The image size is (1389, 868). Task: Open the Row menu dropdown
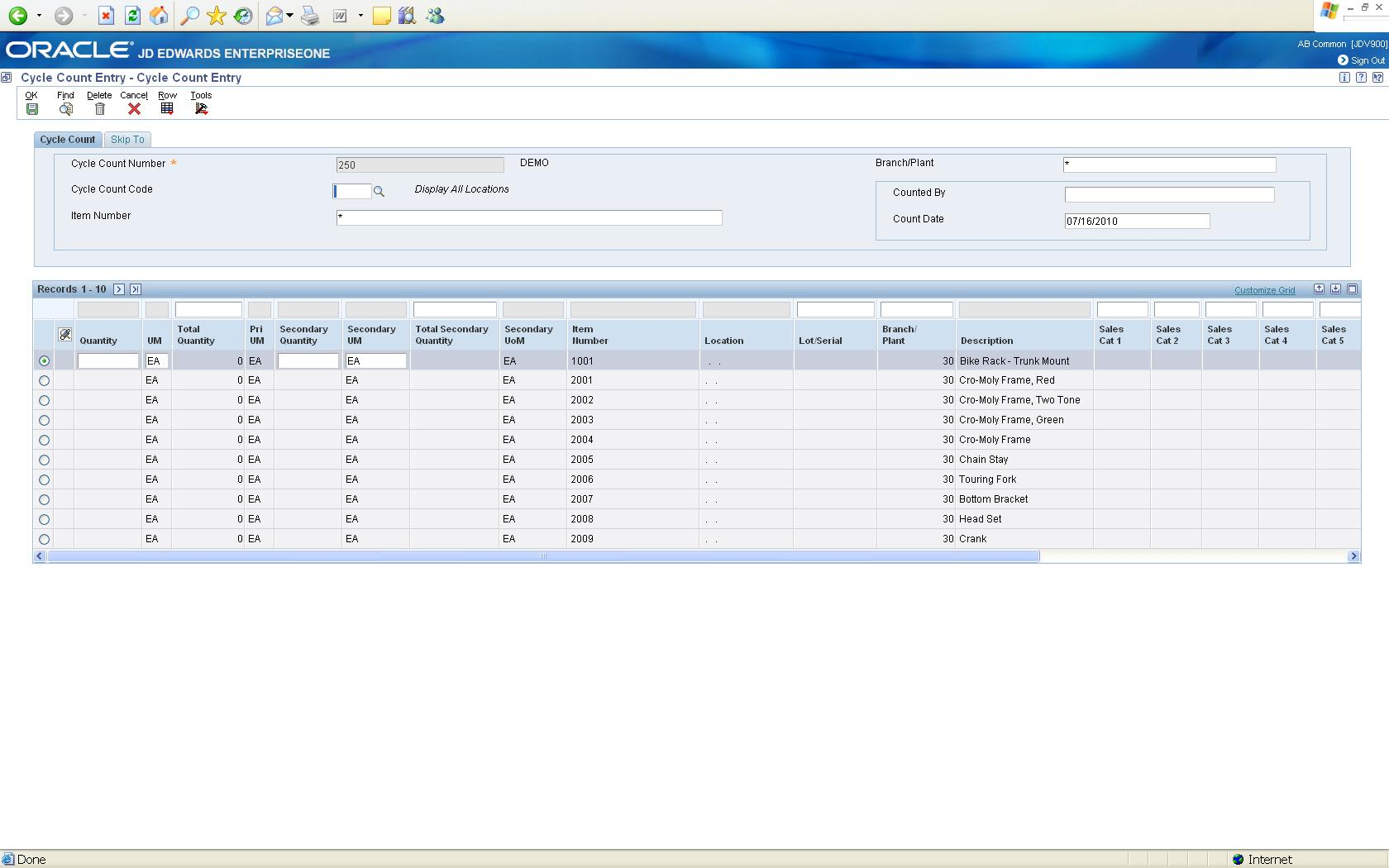(x=167, y=109)
